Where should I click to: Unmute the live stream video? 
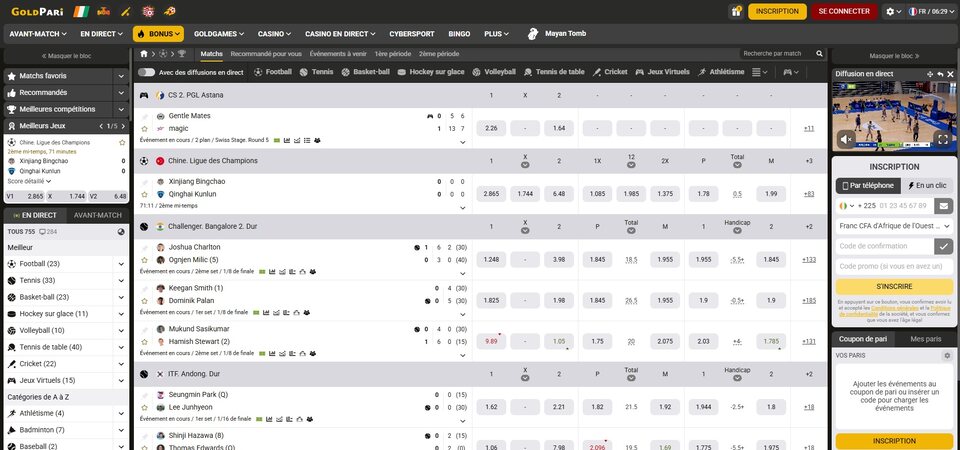pos(846,140)
